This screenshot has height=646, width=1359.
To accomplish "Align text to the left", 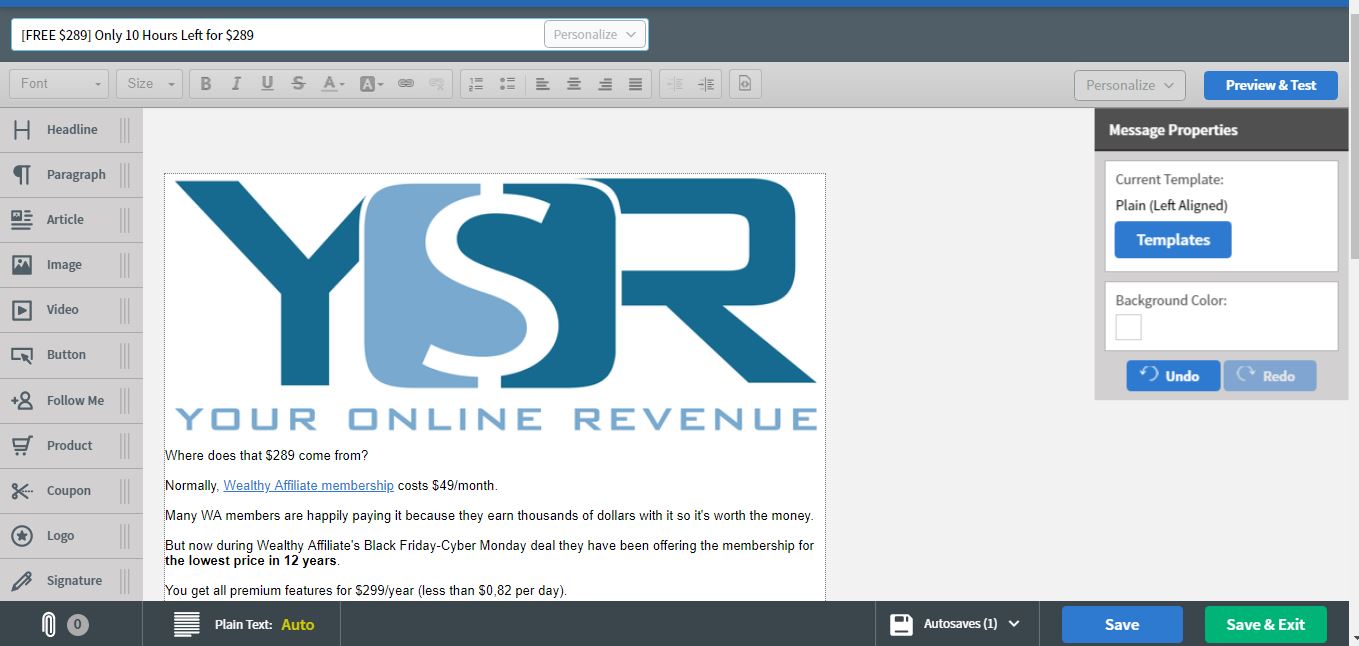I will point(543,84).
